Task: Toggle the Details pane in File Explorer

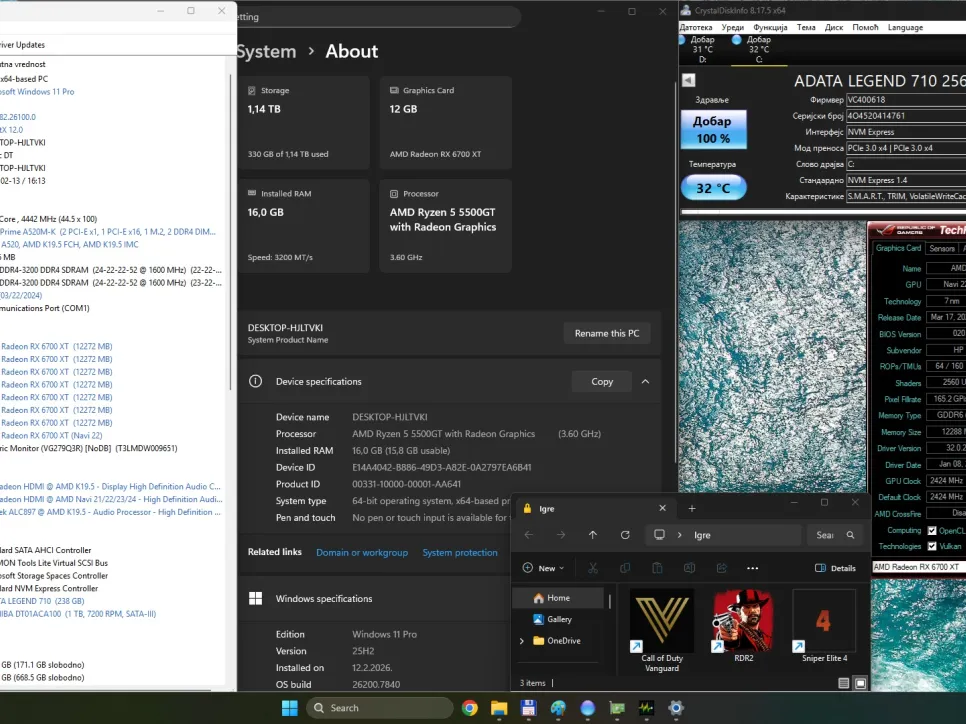Action: [836, 568]
